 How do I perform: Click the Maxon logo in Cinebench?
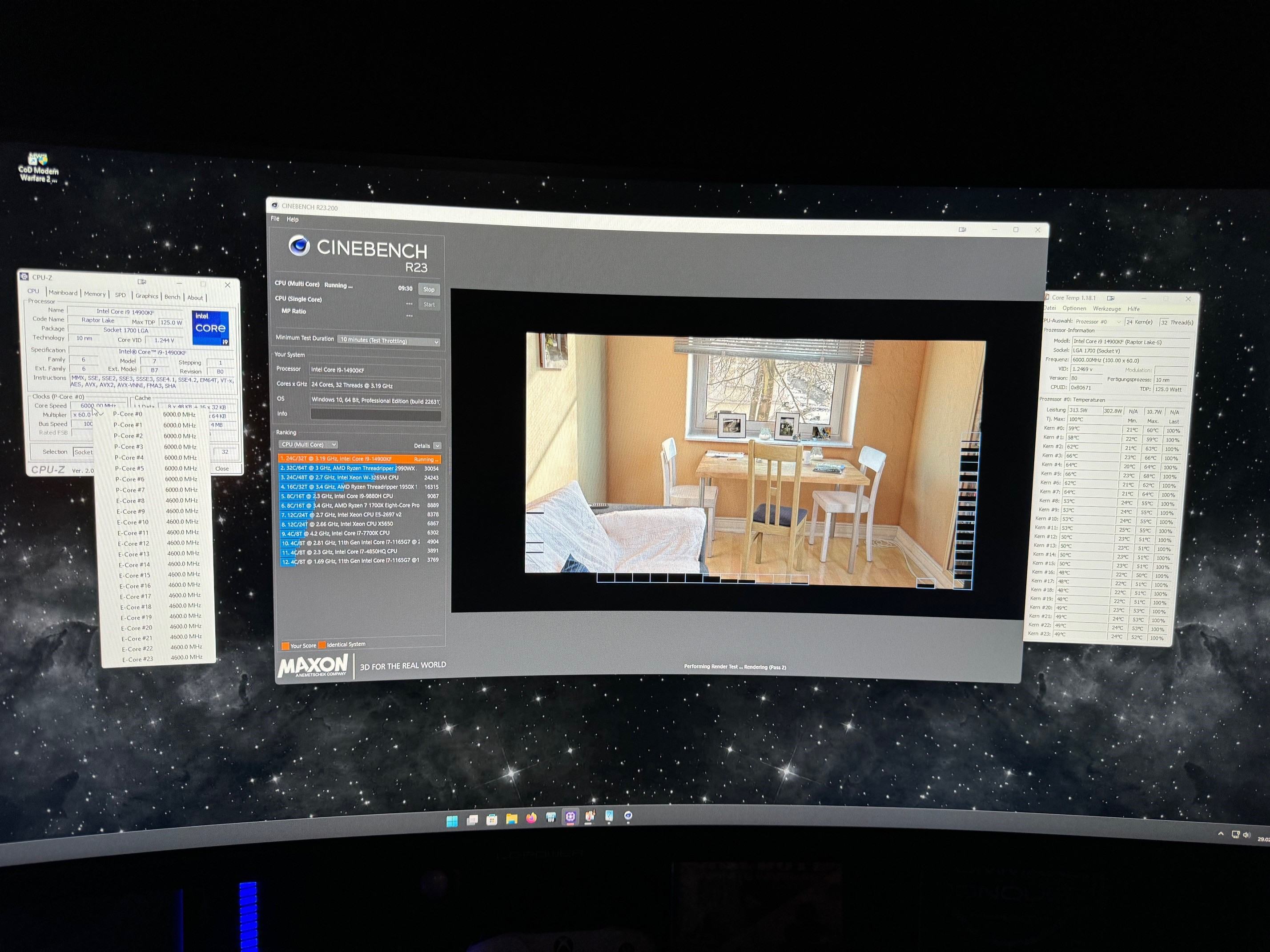click(x=313, y=667)
